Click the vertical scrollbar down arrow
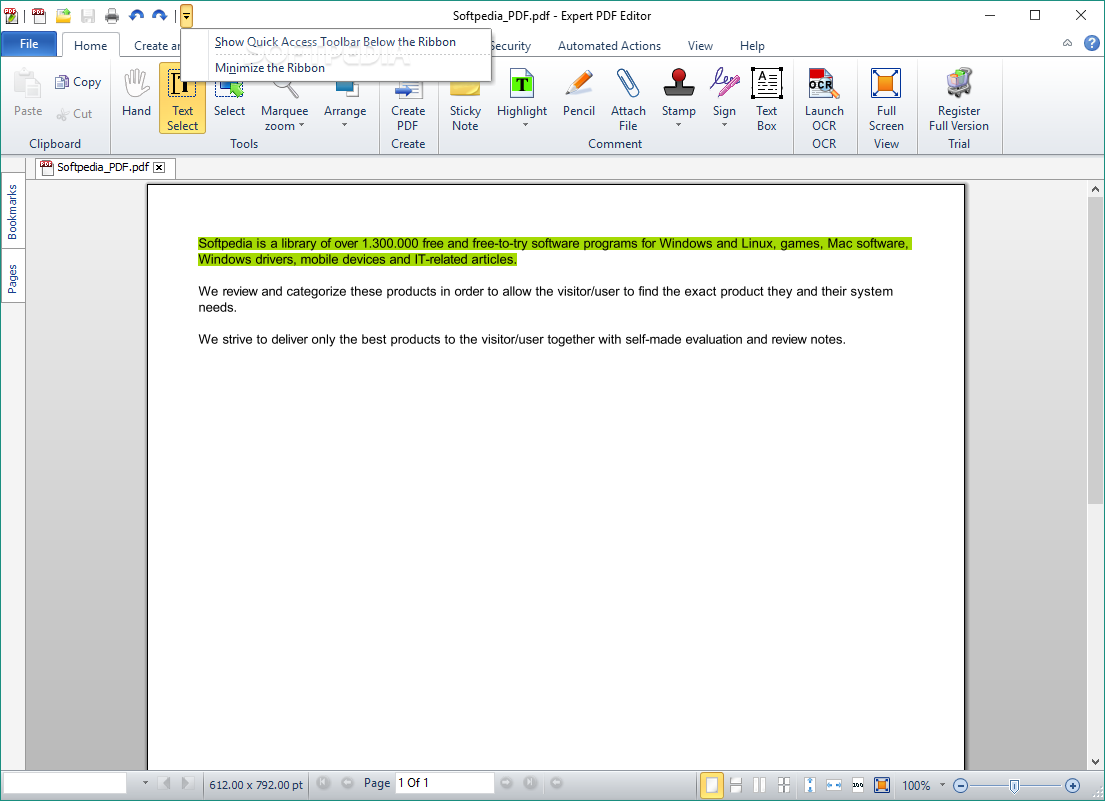 [1094, 762]
